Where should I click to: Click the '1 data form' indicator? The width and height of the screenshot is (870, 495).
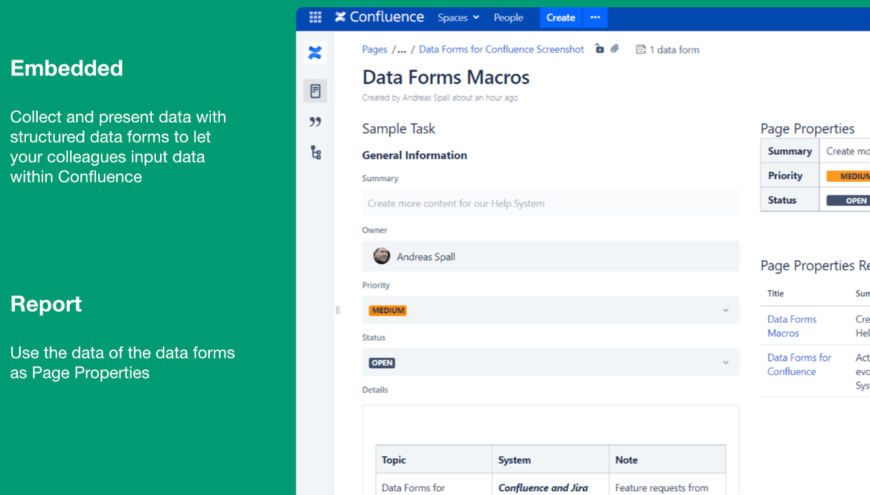668,49
